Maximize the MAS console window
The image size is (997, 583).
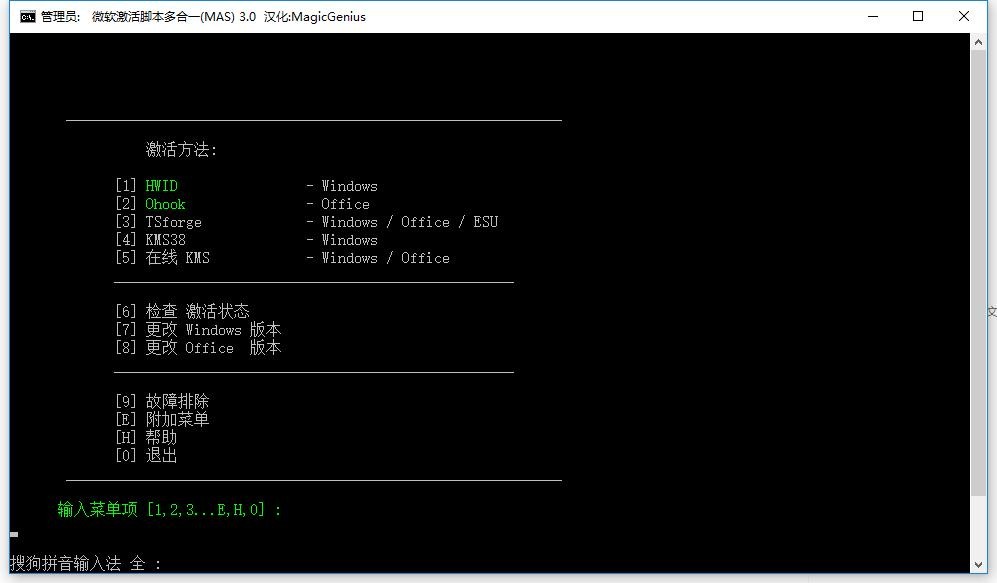[918, 17]
